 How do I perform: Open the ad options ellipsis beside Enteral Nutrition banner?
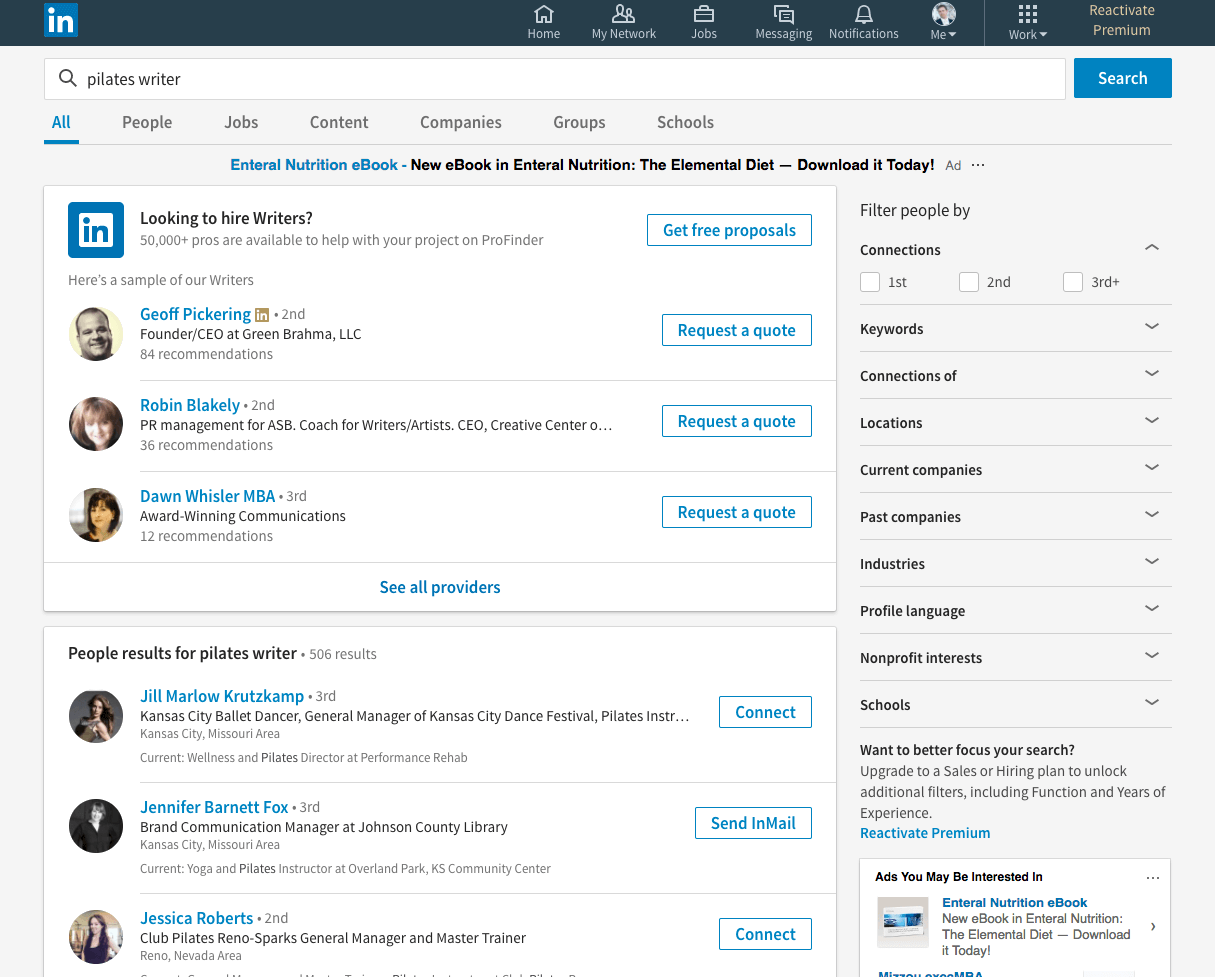click(x=978, y=165)
